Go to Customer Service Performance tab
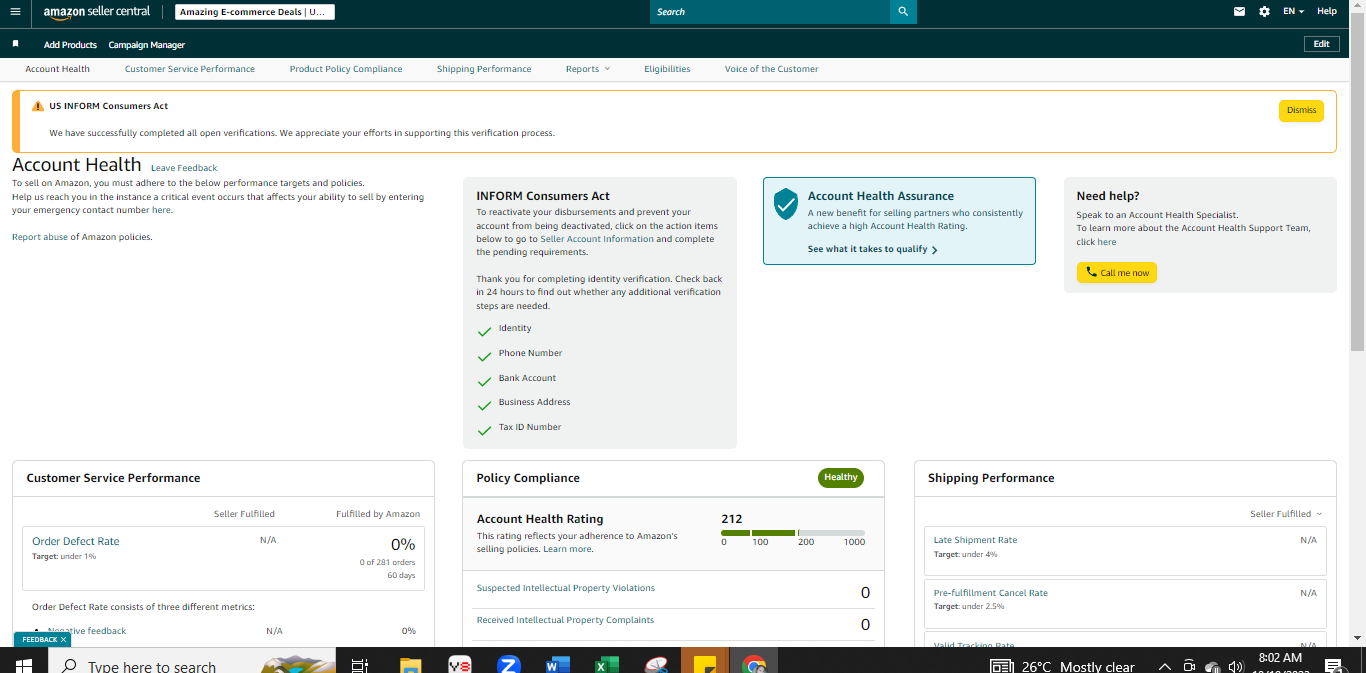This screenshot has height=673, width=1366. coord(190,69)
